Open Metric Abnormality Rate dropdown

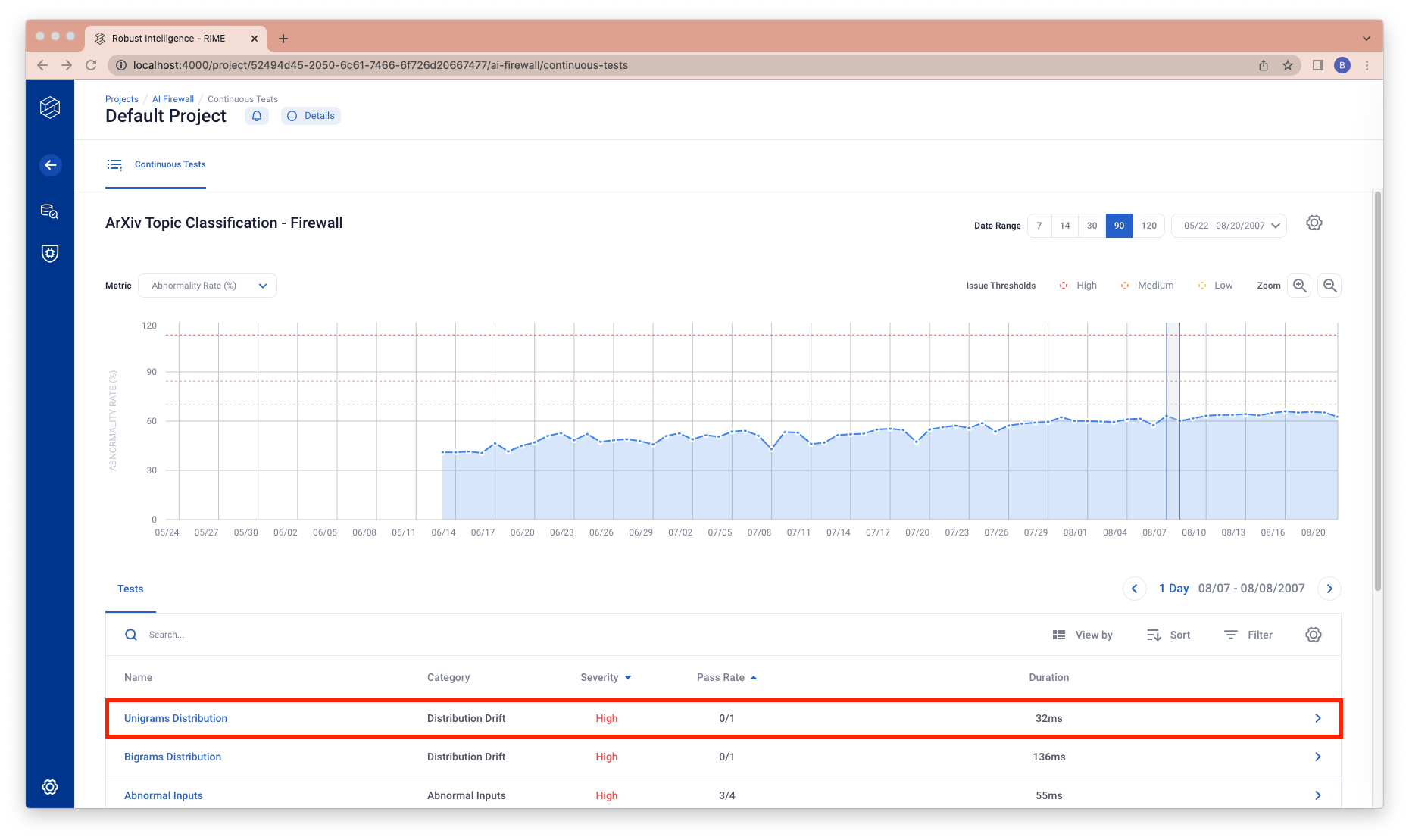pyautogui.click(x=208, y=286)
